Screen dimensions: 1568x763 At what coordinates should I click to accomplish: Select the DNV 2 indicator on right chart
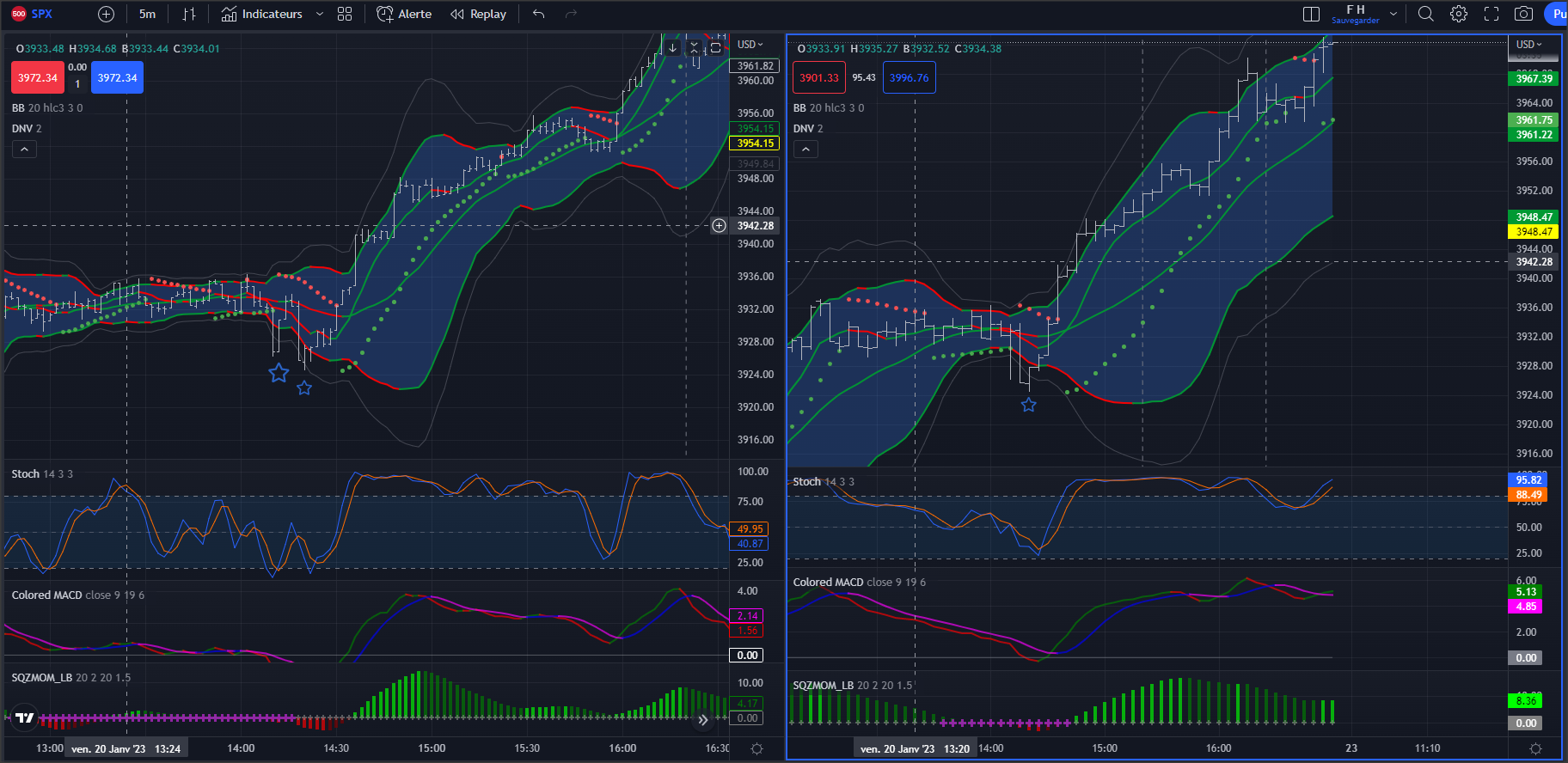click(x=808, y=129)
